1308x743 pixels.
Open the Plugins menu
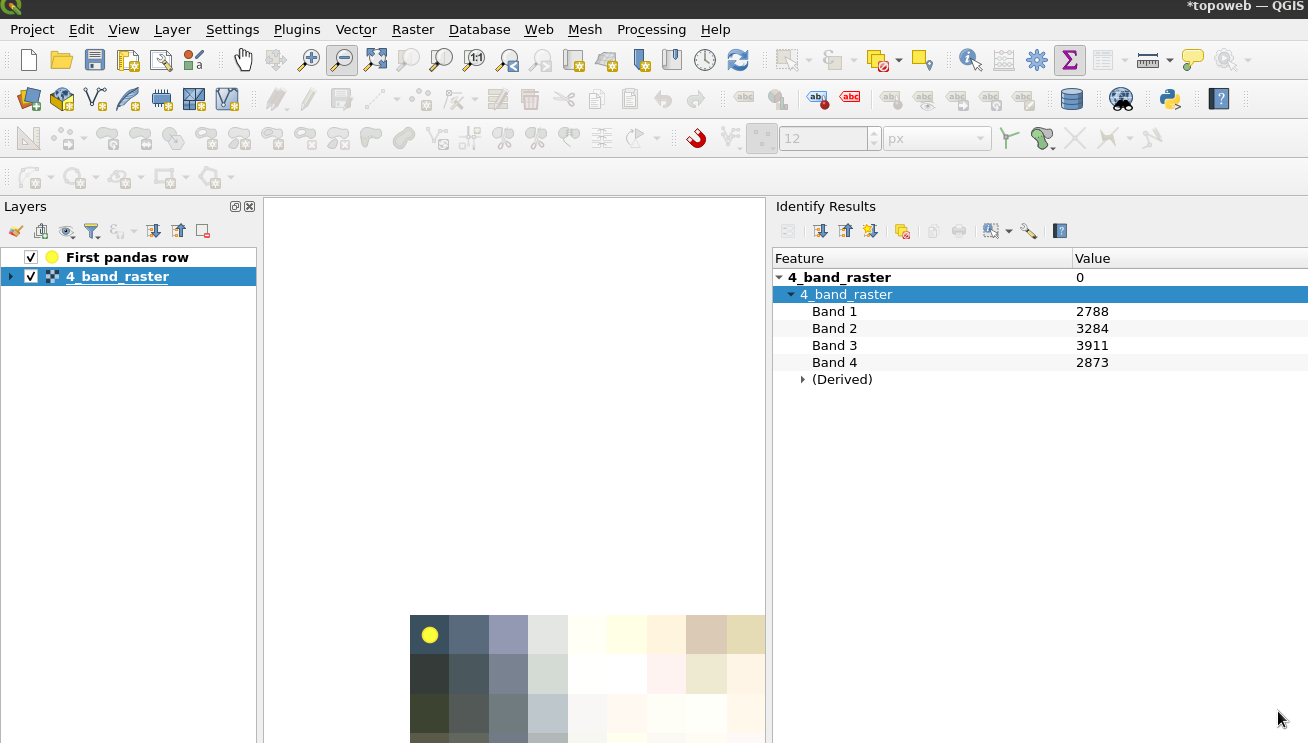pos(297,29)
